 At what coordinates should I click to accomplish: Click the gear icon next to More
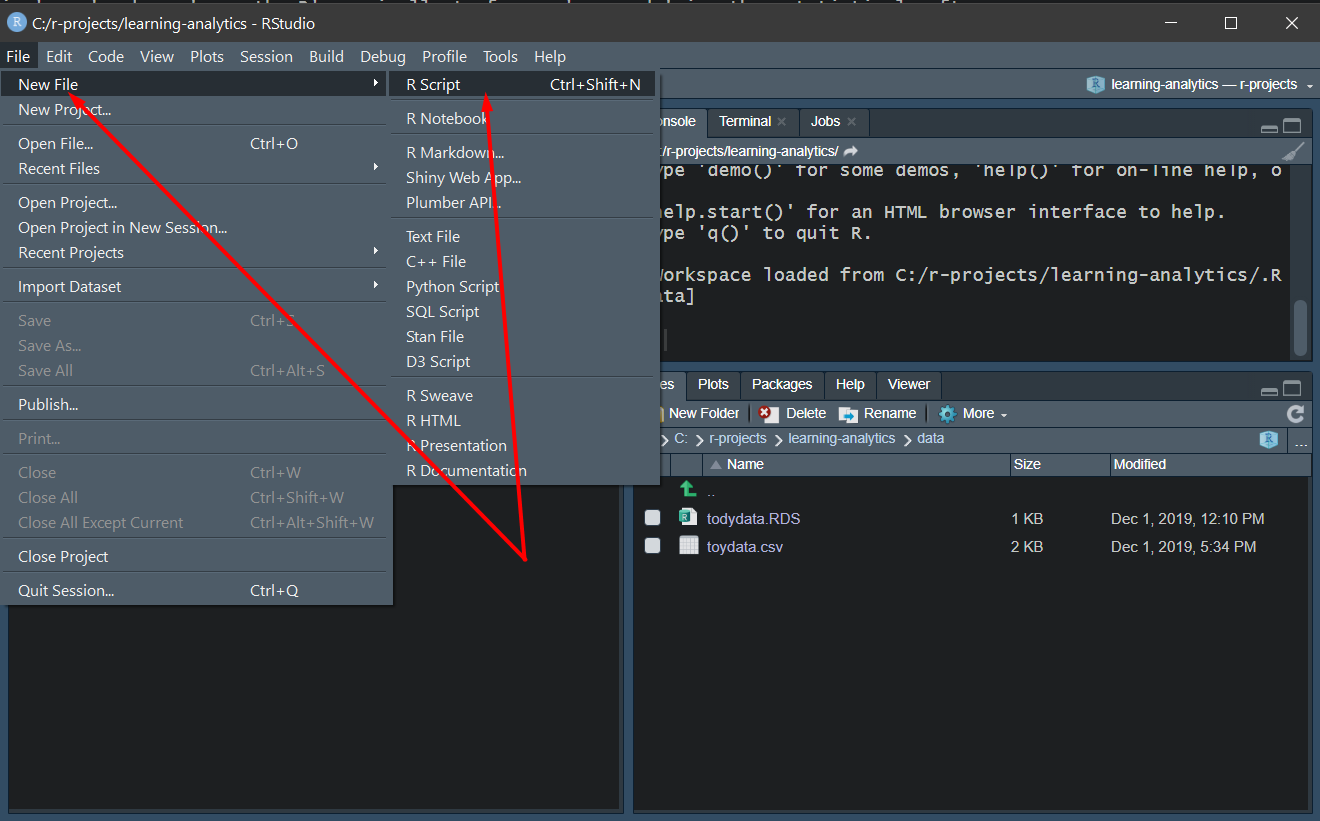pos(947,414)
